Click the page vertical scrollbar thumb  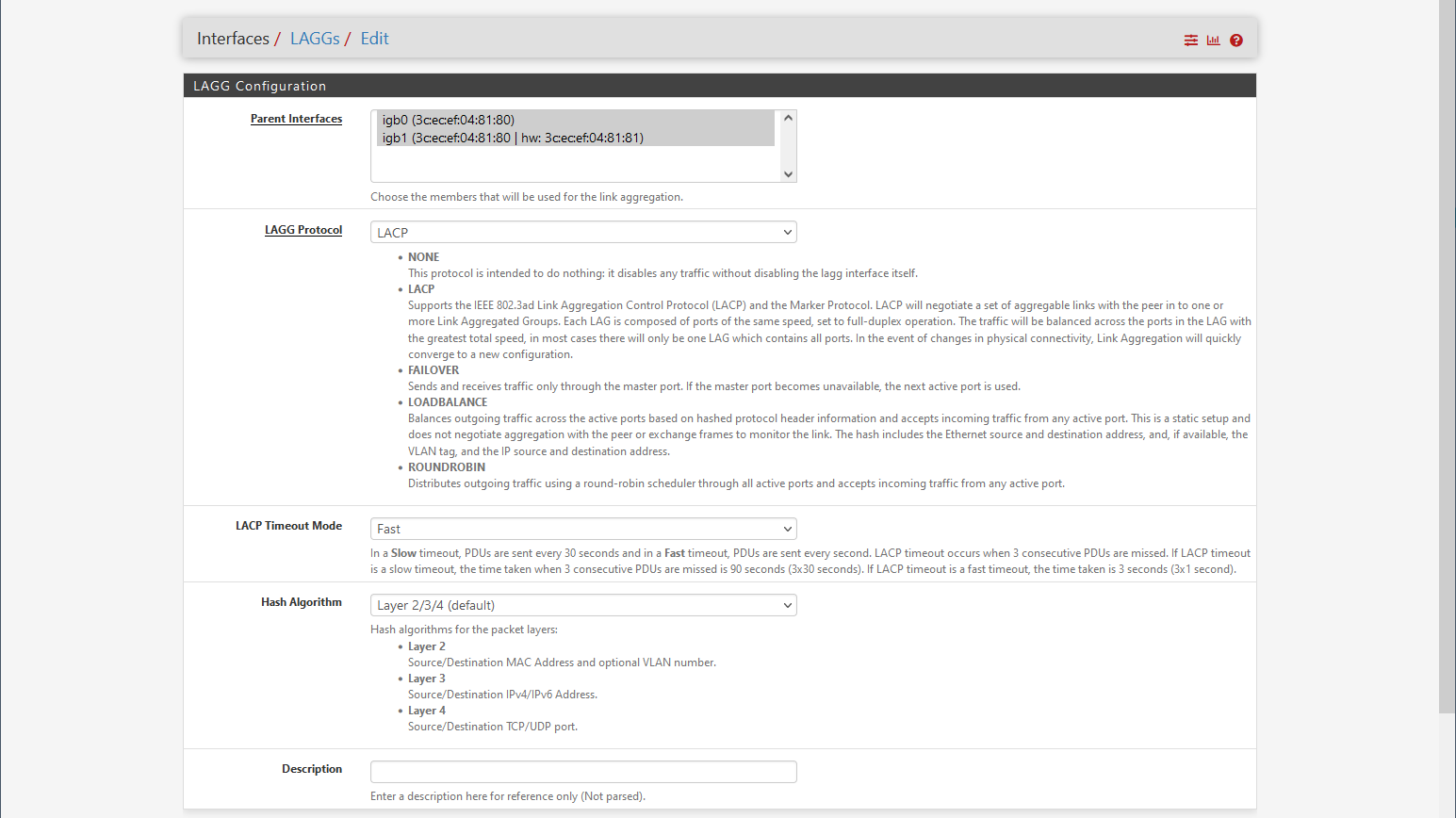(1447, 358)
